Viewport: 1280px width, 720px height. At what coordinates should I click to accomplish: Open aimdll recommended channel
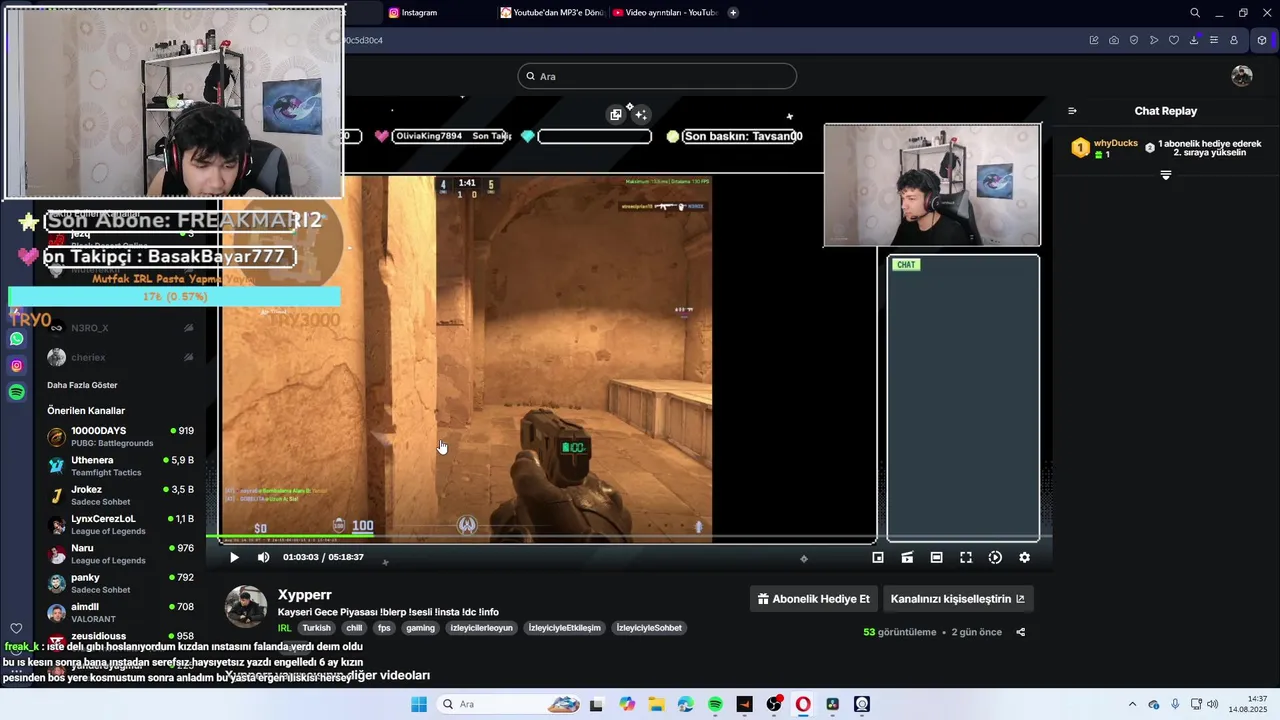tap(120, 612)
